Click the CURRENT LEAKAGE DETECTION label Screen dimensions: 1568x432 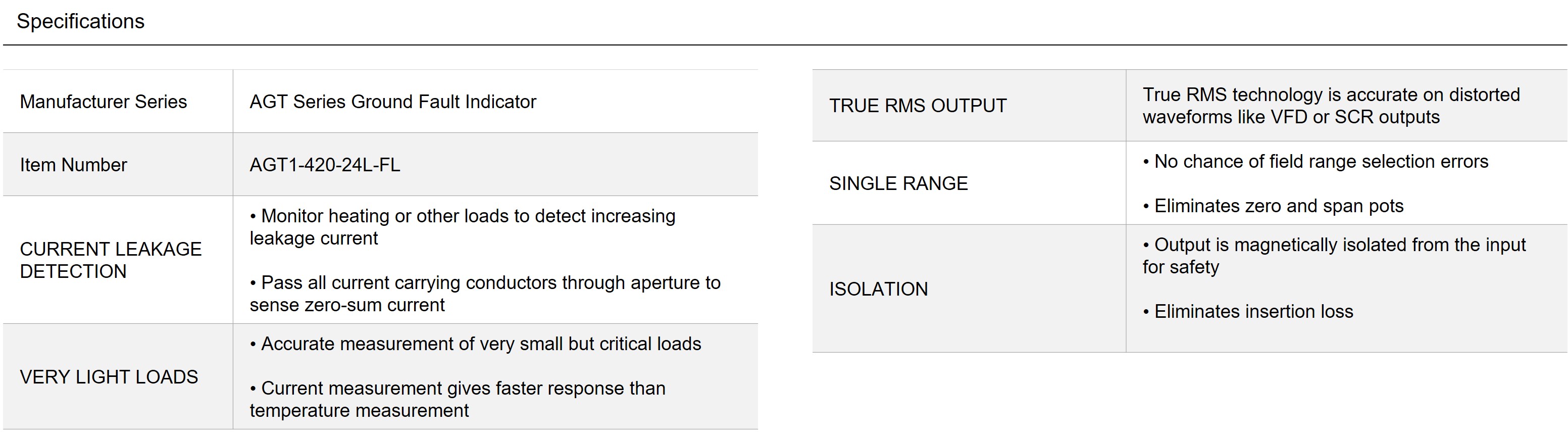click(x=111, y=260)
